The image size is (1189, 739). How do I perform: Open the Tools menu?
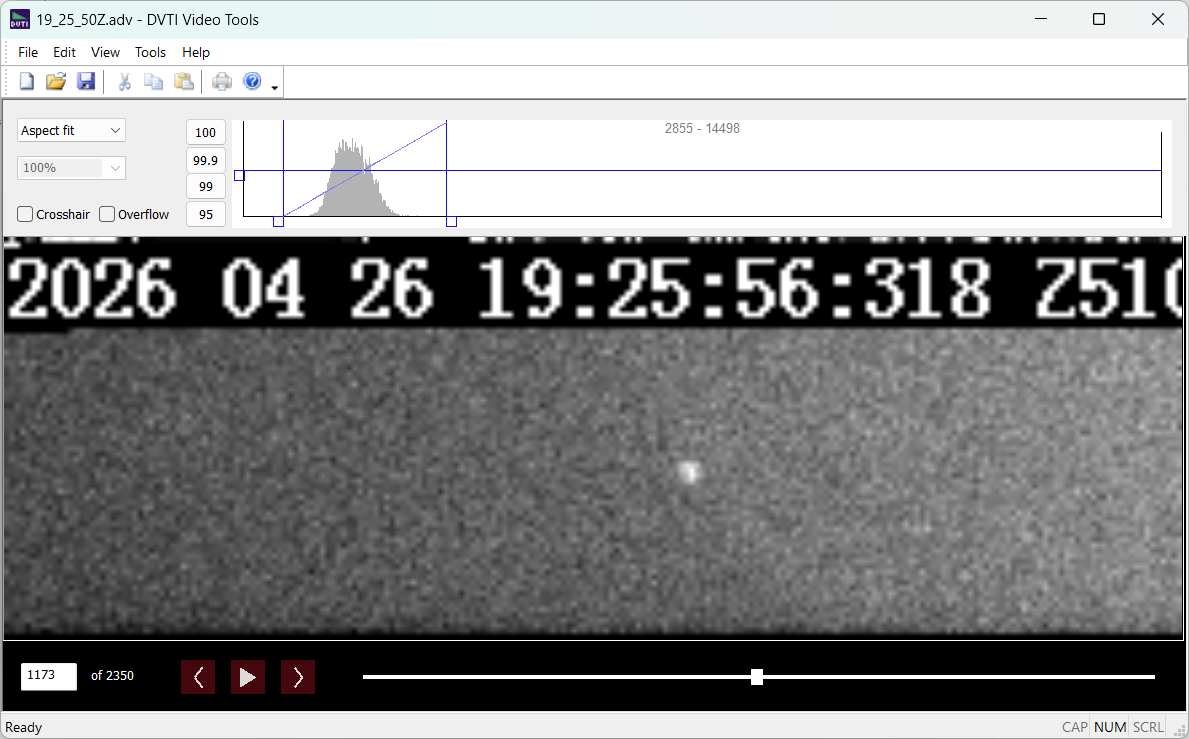[x=150, y=52]
